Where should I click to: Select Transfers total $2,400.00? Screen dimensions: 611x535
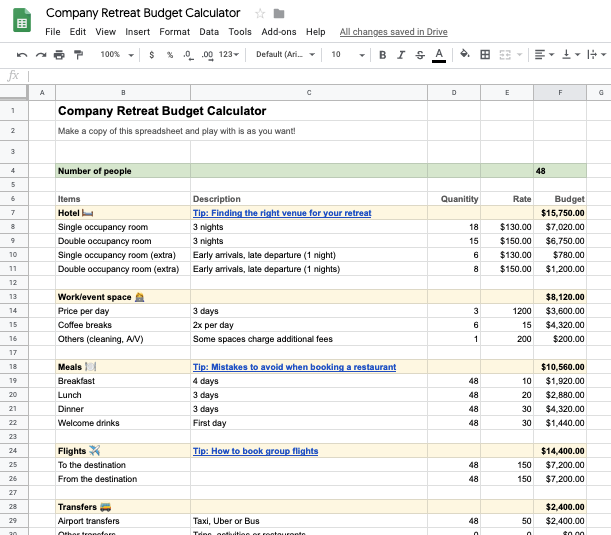pyautogui.click(x=560, y=507)
